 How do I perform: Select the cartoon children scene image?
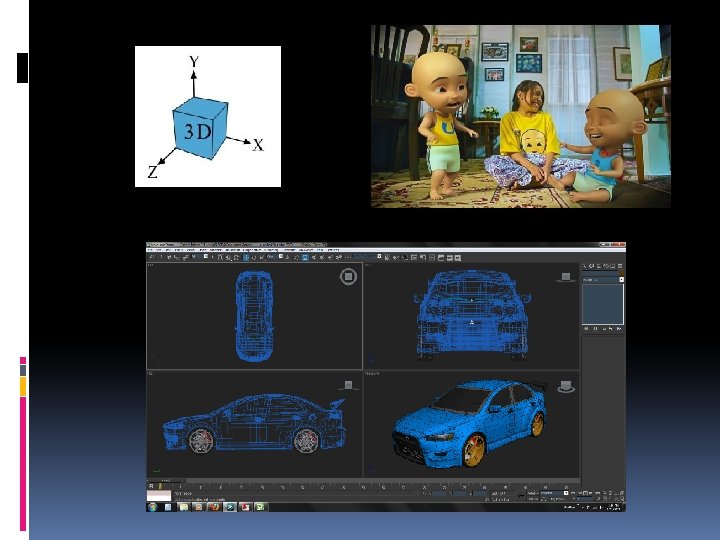click(521, 116)
